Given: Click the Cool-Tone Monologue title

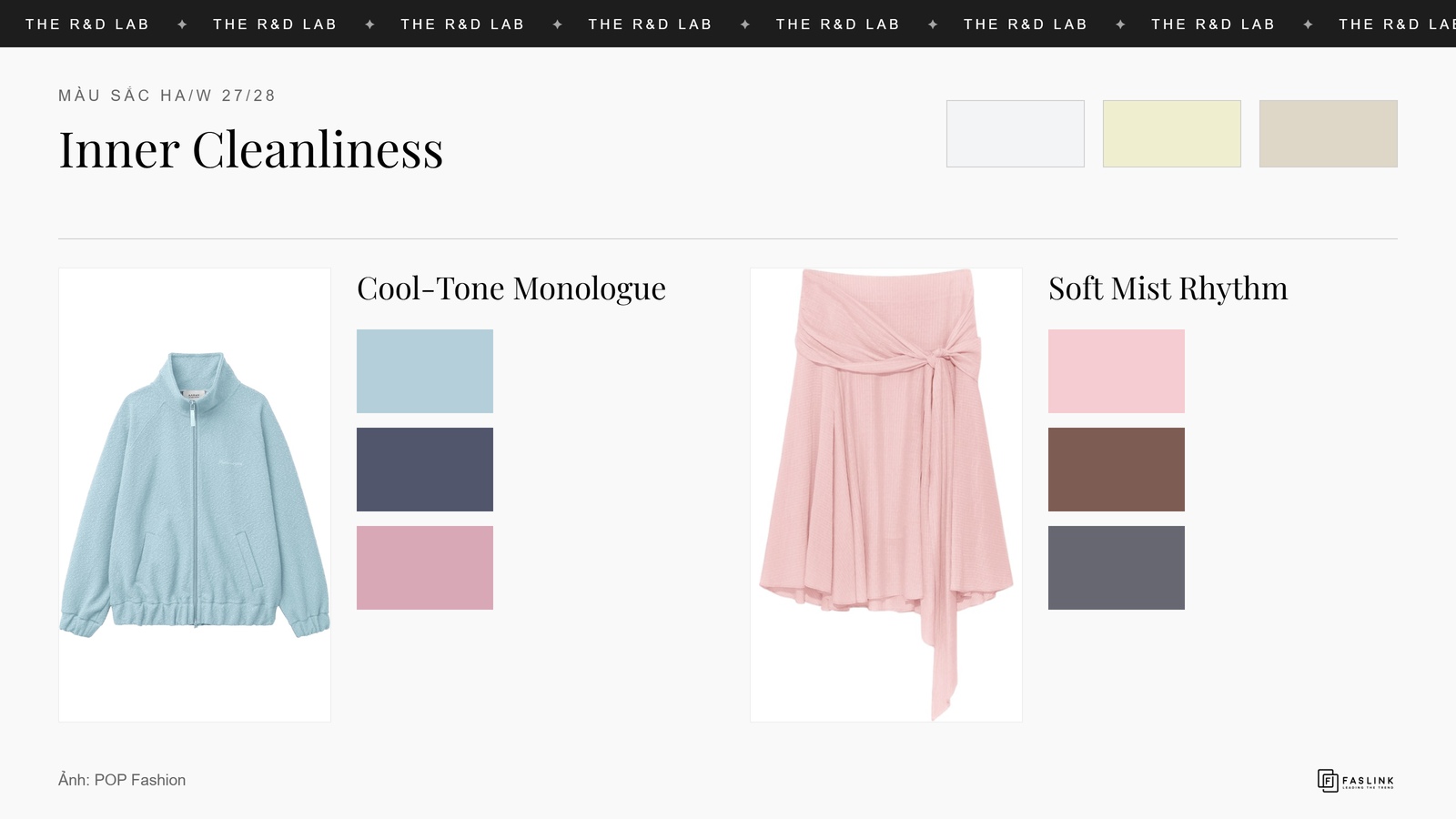Looking at the screenshot, I should pos(511,289).
